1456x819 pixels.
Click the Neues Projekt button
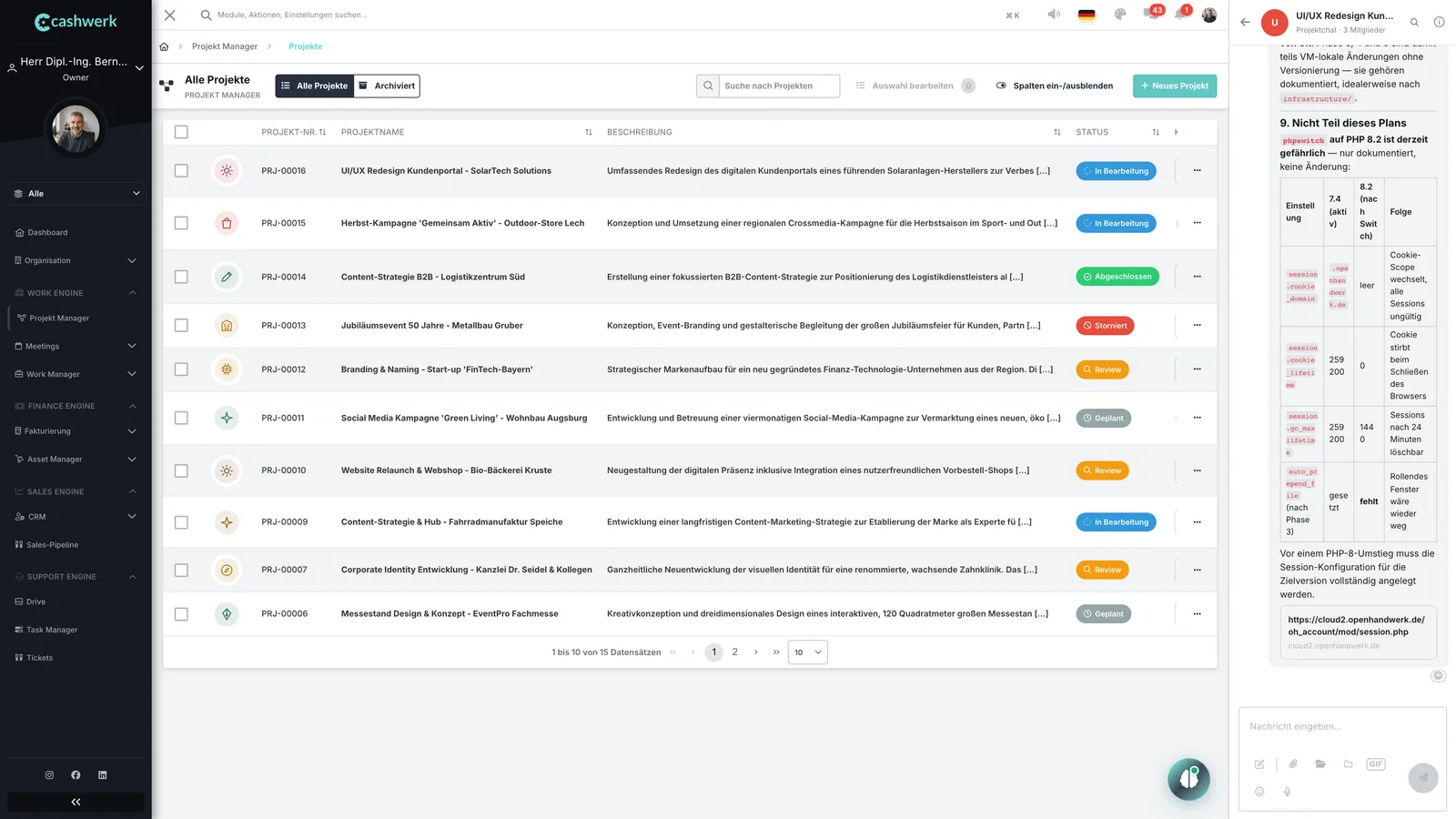[1175, 86]
